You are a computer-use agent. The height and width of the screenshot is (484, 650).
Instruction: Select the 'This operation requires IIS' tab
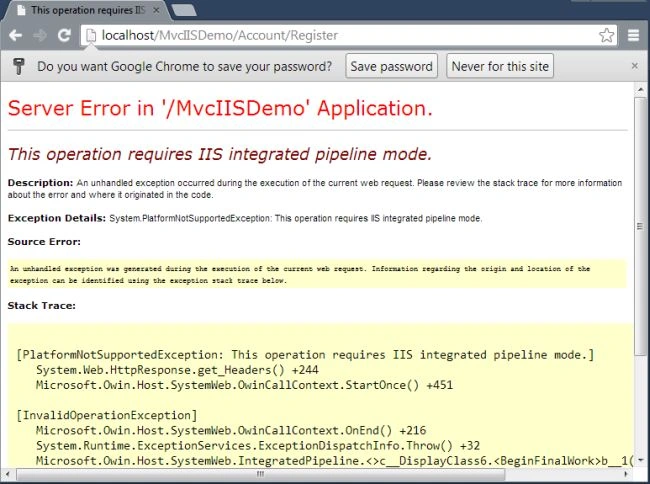(85, 10)
